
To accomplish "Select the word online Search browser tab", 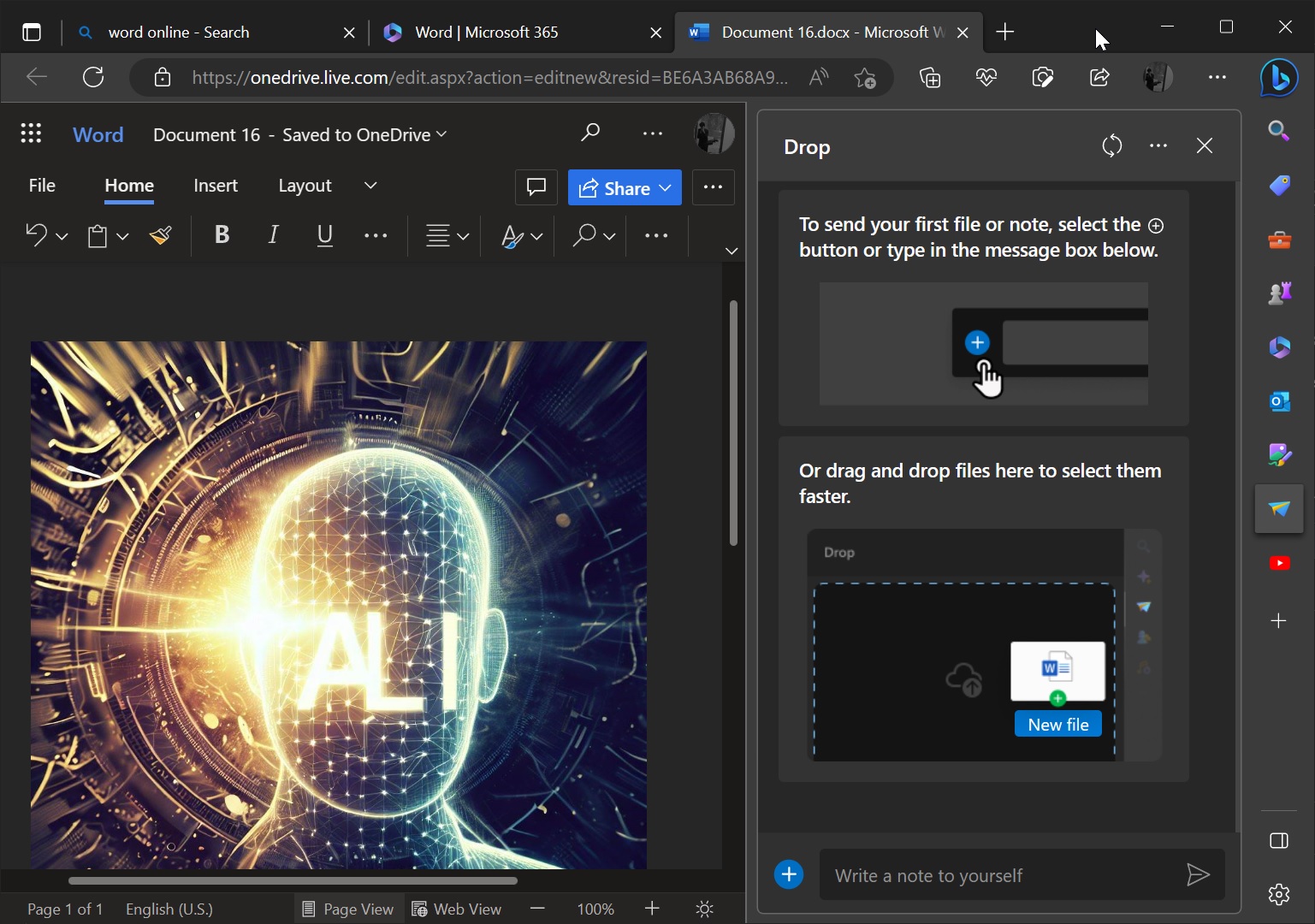I will [197, 32].
